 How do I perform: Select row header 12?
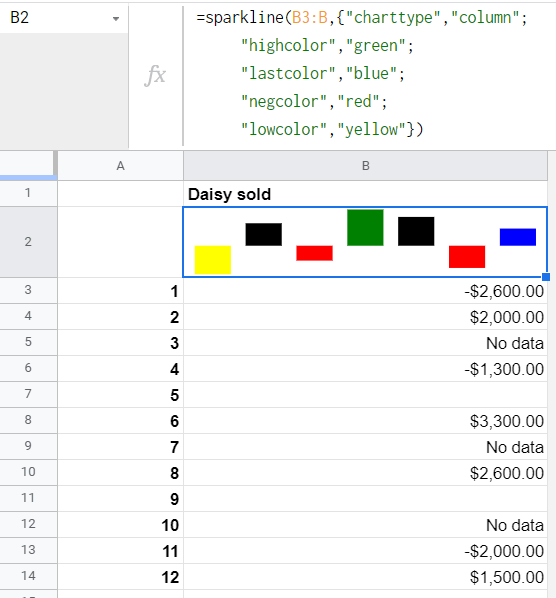28,524
